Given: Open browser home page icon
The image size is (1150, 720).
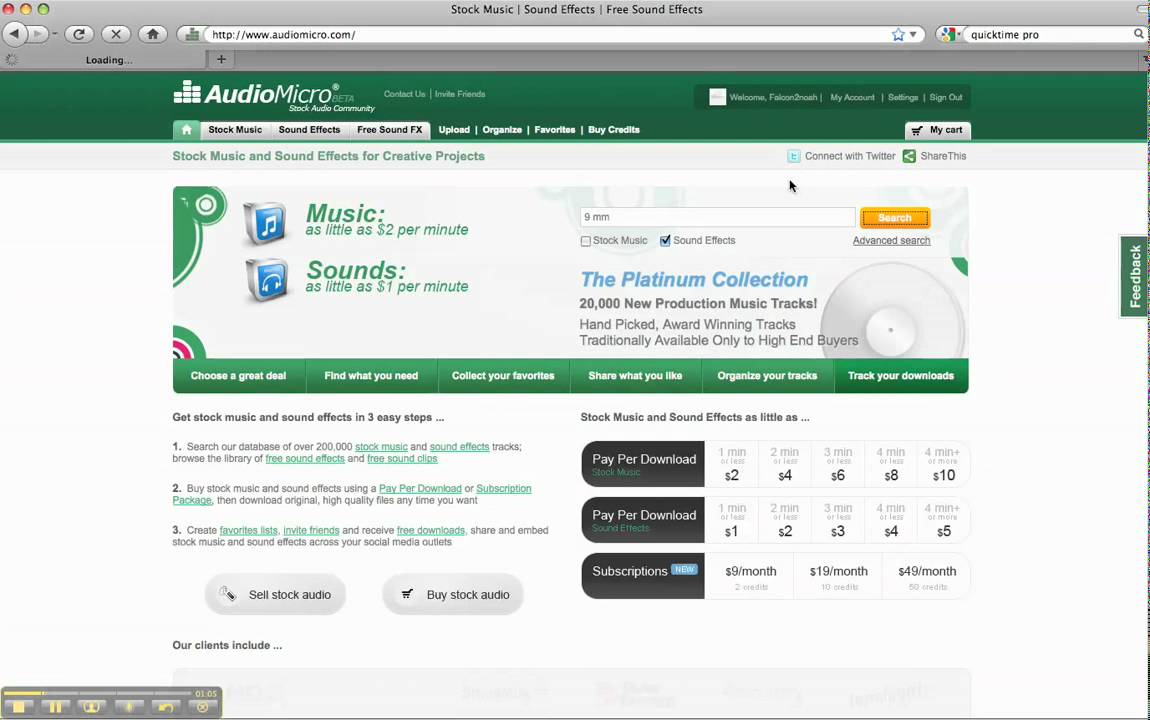Looking at the screenshot, I should tap(153, 34).
